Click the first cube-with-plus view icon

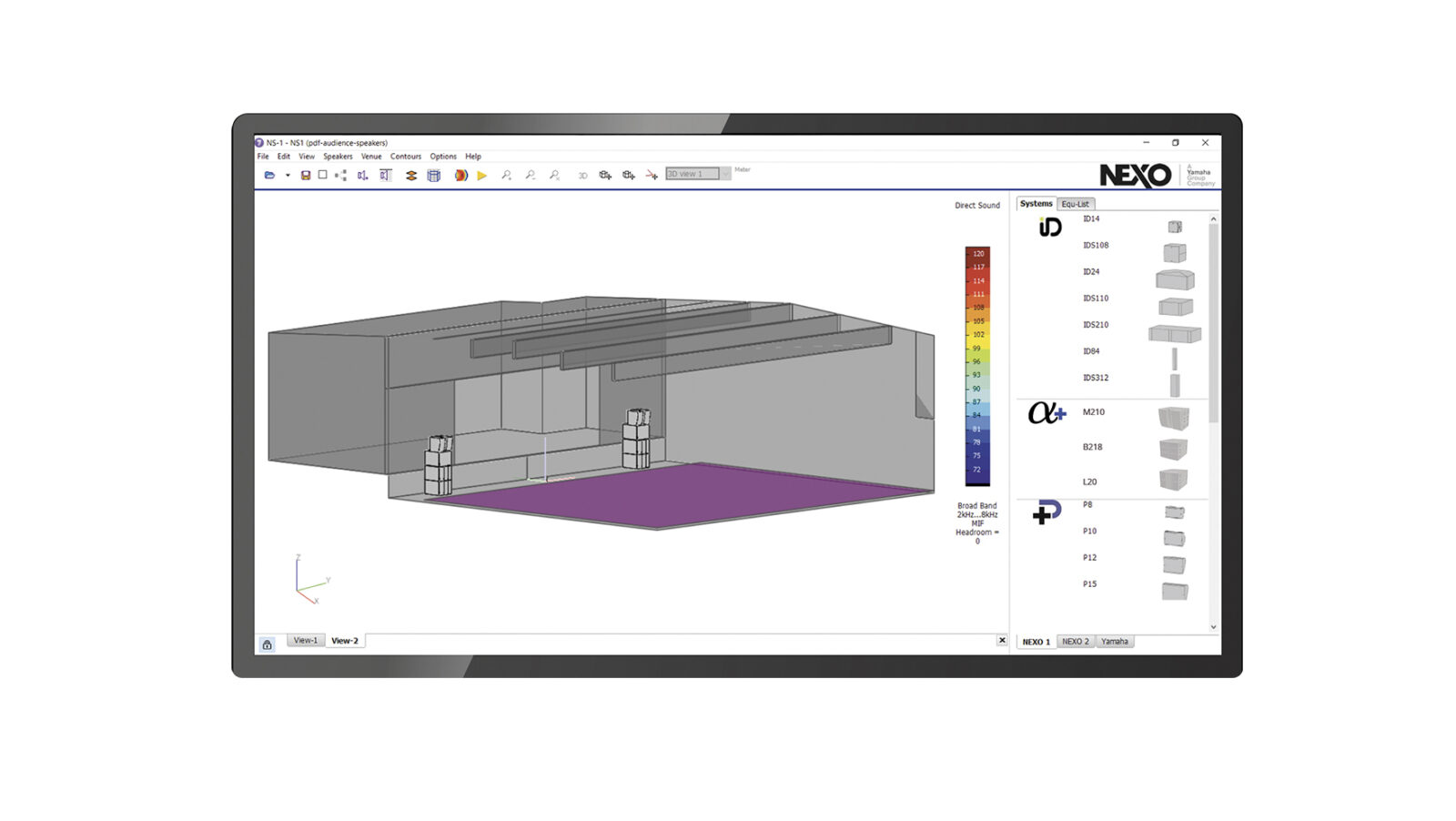[605, 175]
